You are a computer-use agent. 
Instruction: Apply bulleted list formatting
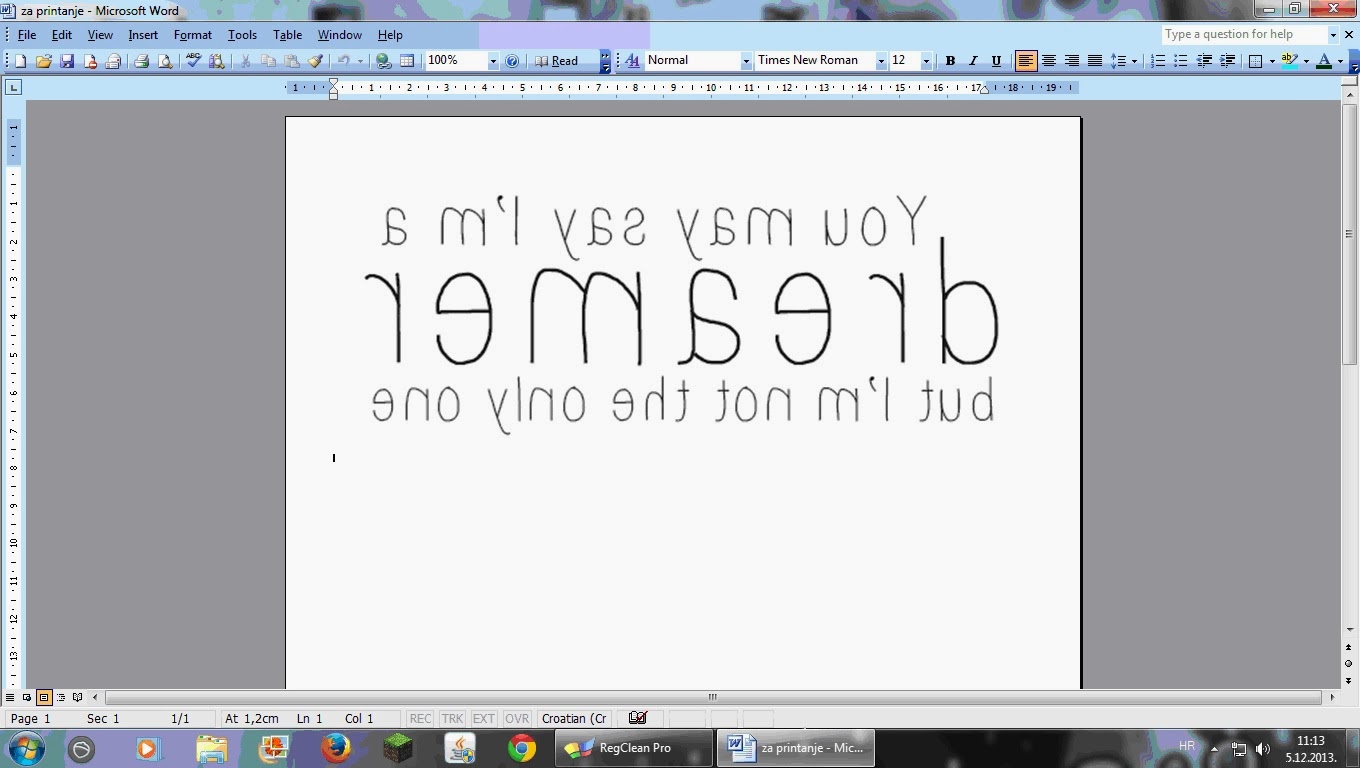point(1181,61)
